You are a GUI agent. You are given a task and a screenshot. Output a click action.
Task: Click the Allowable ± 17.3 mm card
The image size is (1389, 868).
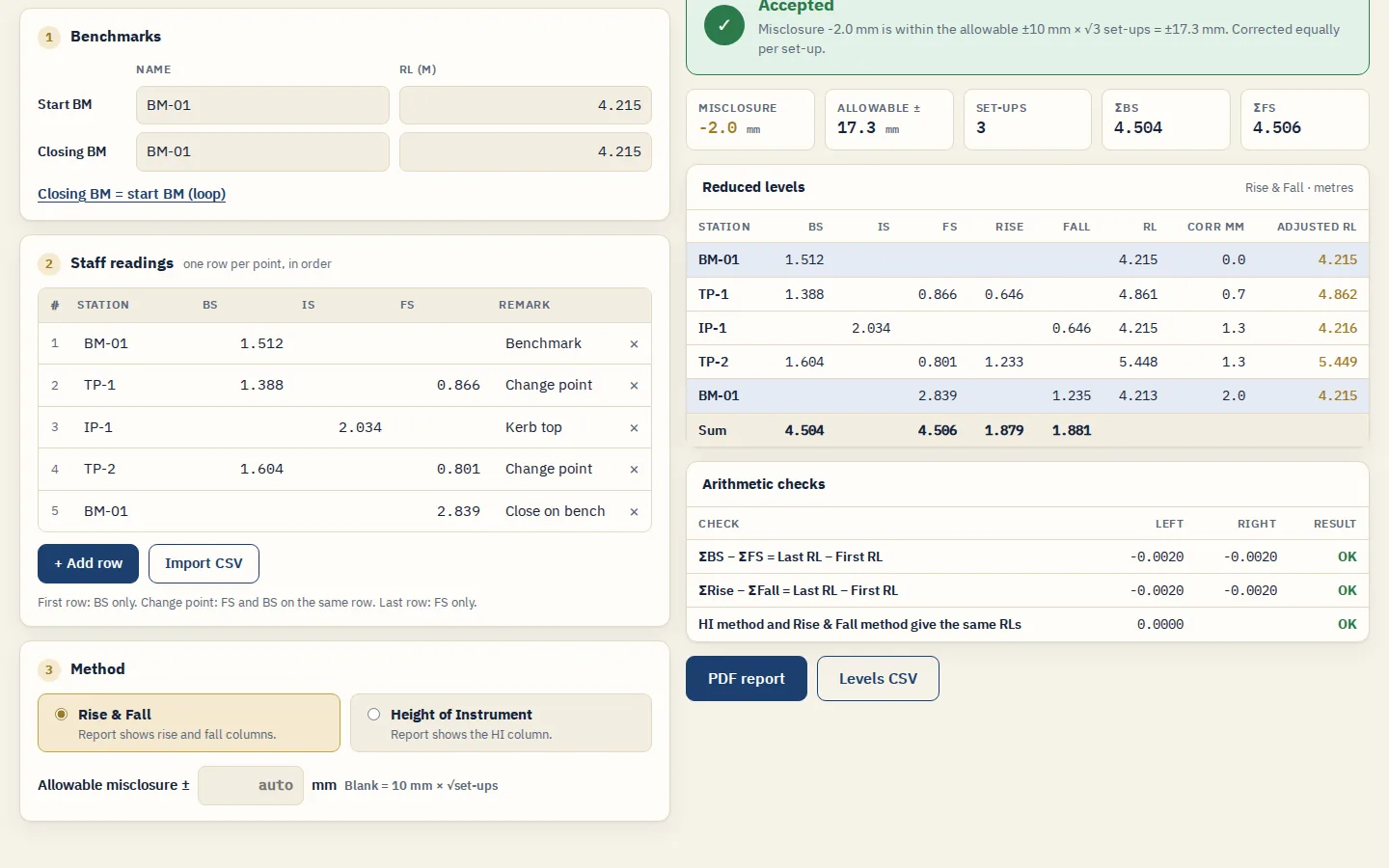click(889, 120)
